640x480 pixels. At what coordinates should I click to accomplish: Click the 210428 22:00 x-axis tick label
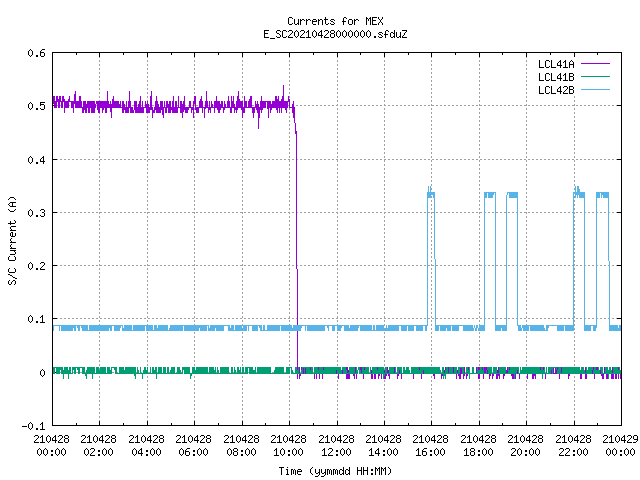(573, 446)
